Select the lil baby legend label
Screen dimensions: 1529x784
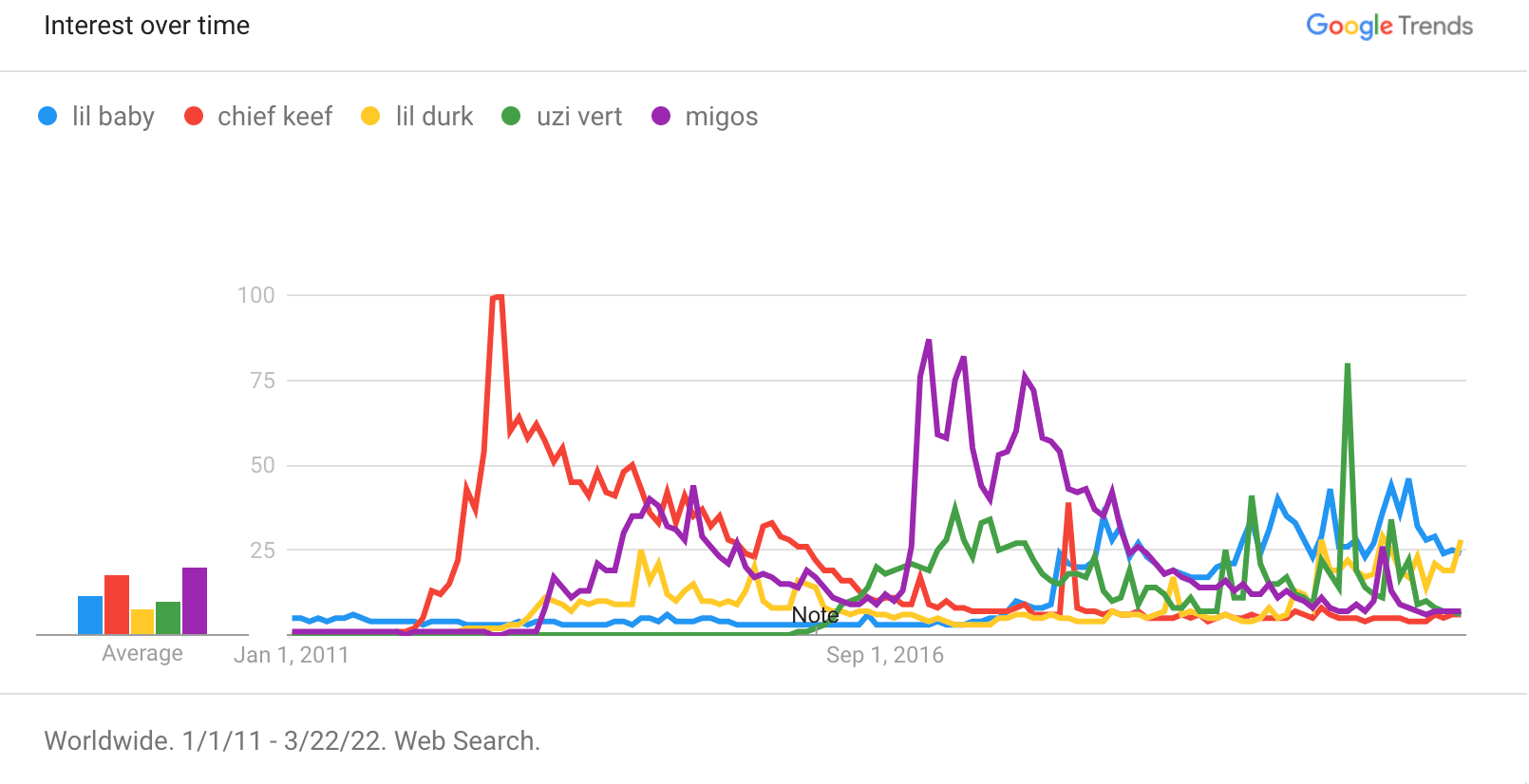tap(113, 117)
